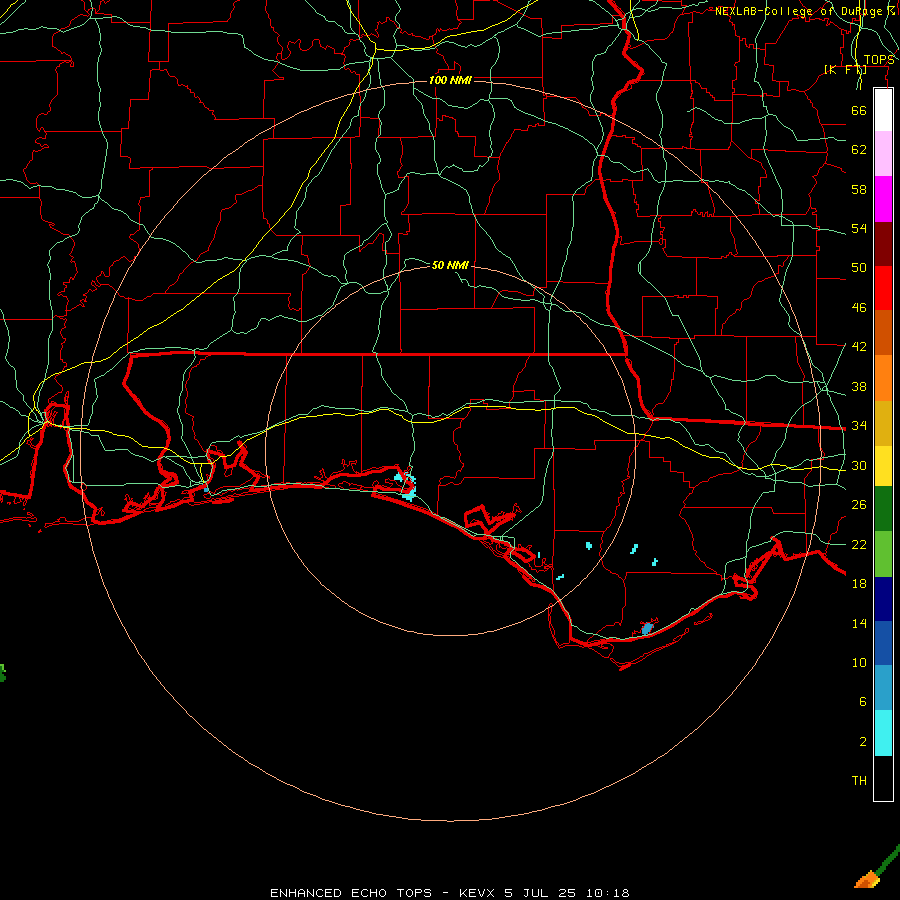This screenshot has height=900, width=900.
Task: Click the 14 value on the legend
Action: pos(859,623)
